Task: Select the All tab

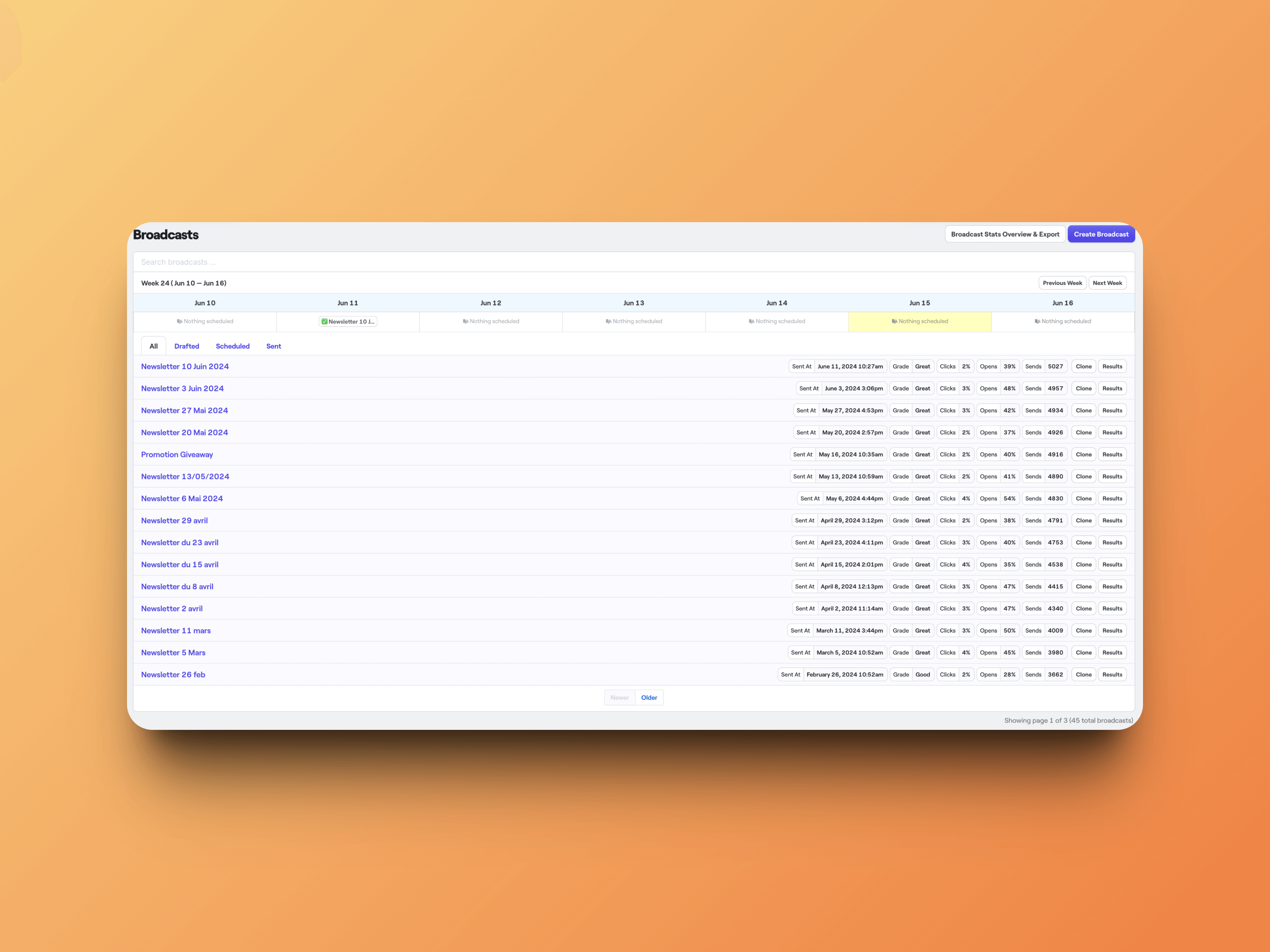Action: point(153,346)
